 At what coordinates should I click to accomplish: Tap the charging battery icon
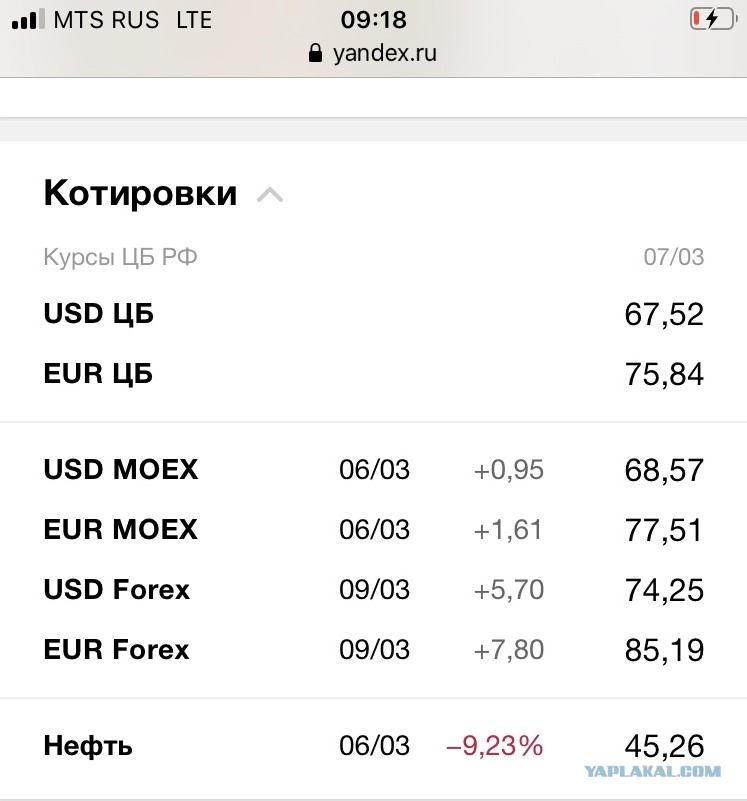pos(713,19)
